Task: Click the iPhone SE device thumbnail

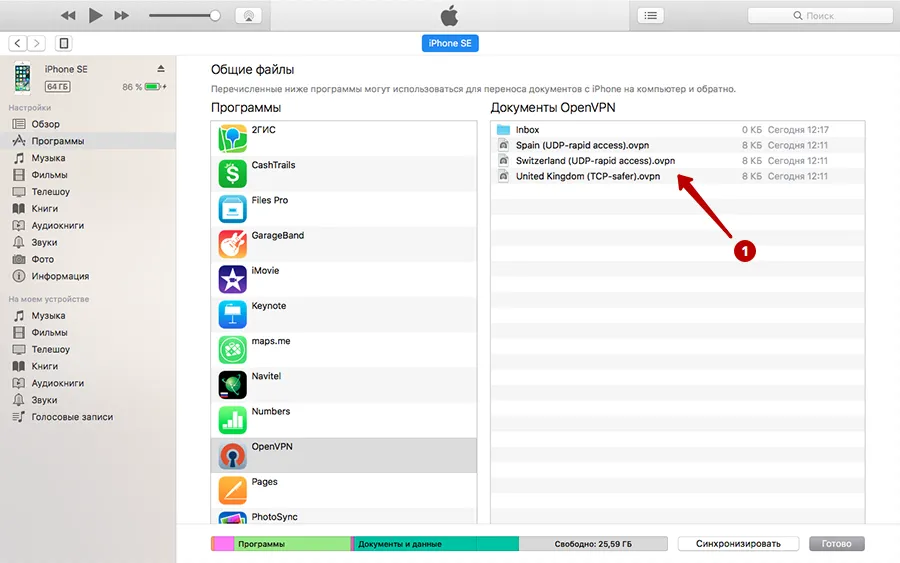Action: (x=22, y=77)
